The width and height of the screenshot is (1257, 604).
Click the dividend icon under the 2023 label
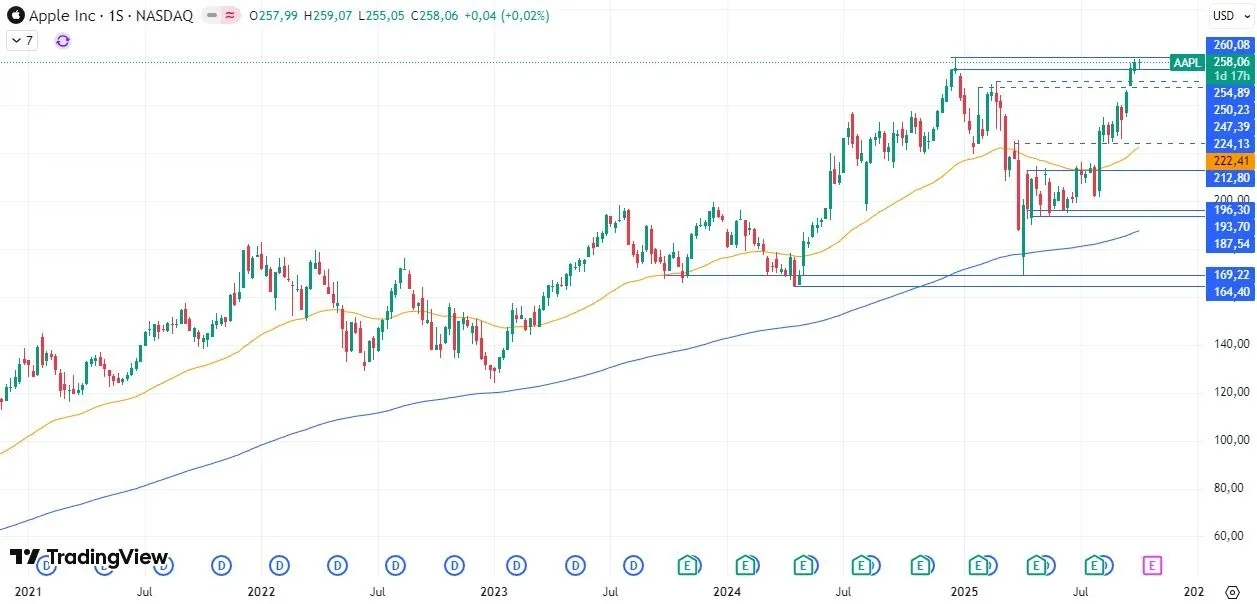(x=516, y=565)
